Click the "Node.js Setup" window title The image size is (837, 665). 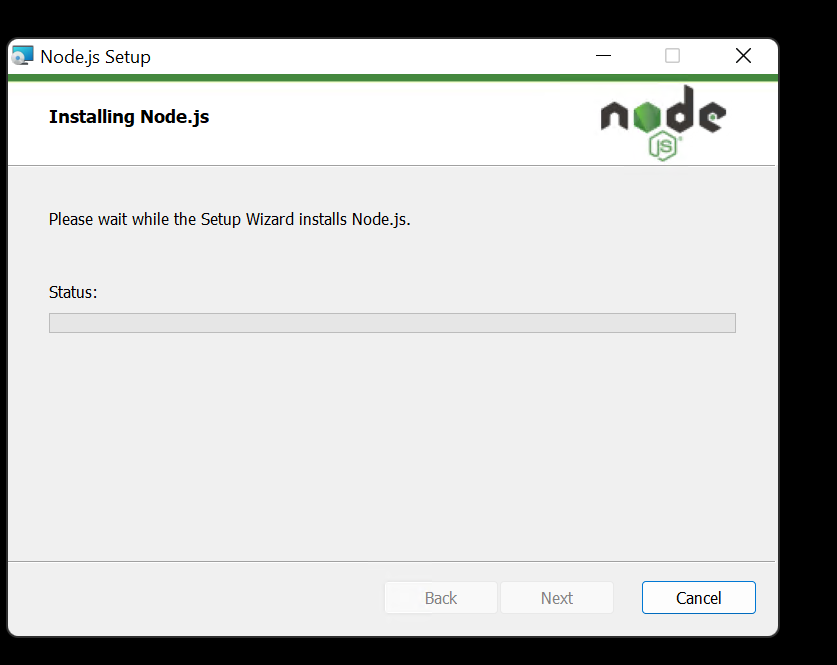(x=96, y=57)
